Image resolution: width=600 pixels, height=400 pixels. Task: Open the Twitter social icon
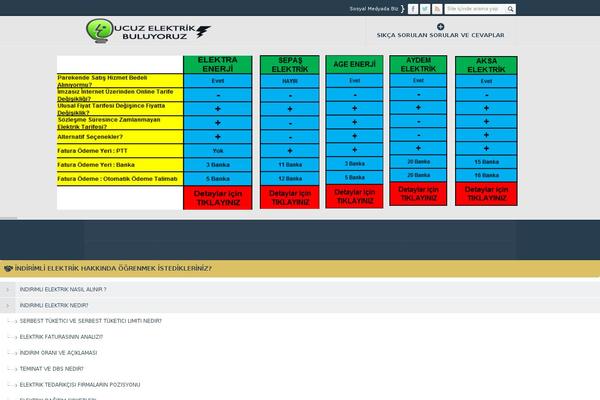425,9
